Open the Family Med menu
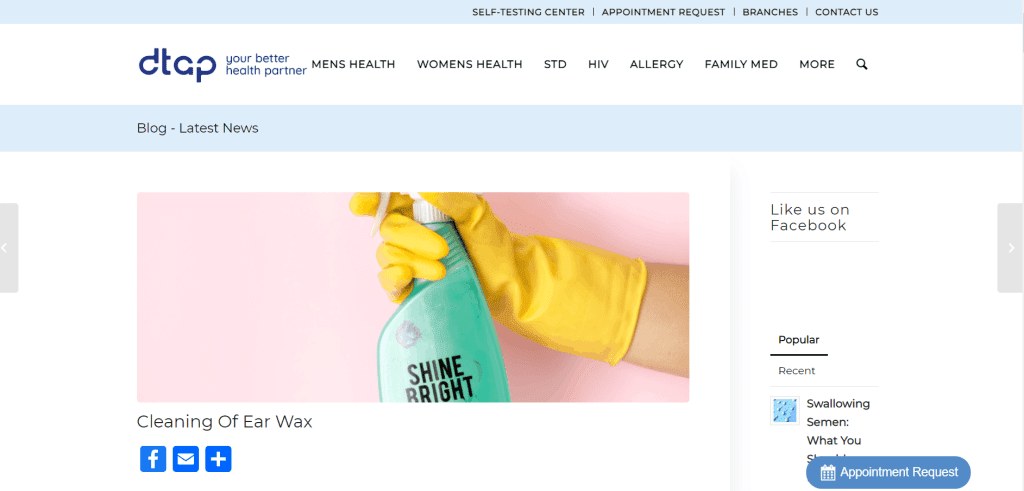 tap(741, 64)
